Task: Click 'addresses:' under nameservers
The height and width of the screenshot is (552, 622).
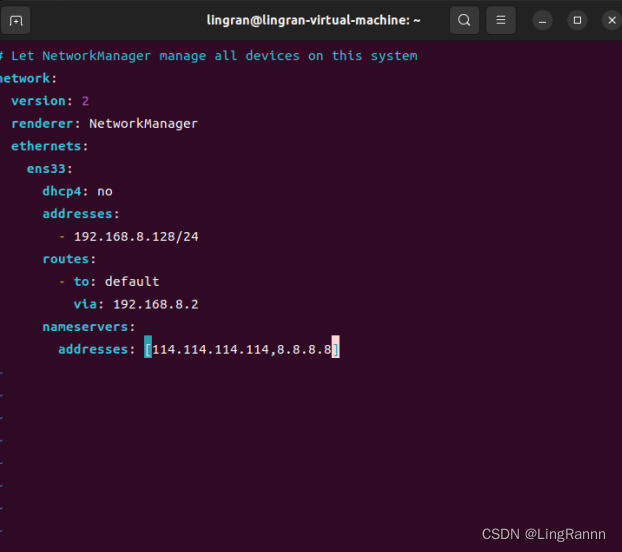Action: [x=97, y=350]
